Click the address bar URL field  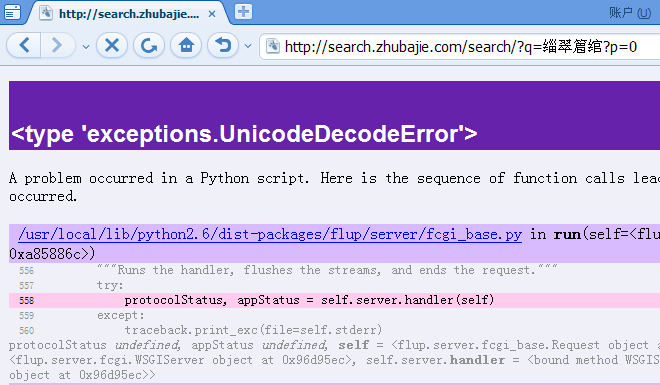461,46
